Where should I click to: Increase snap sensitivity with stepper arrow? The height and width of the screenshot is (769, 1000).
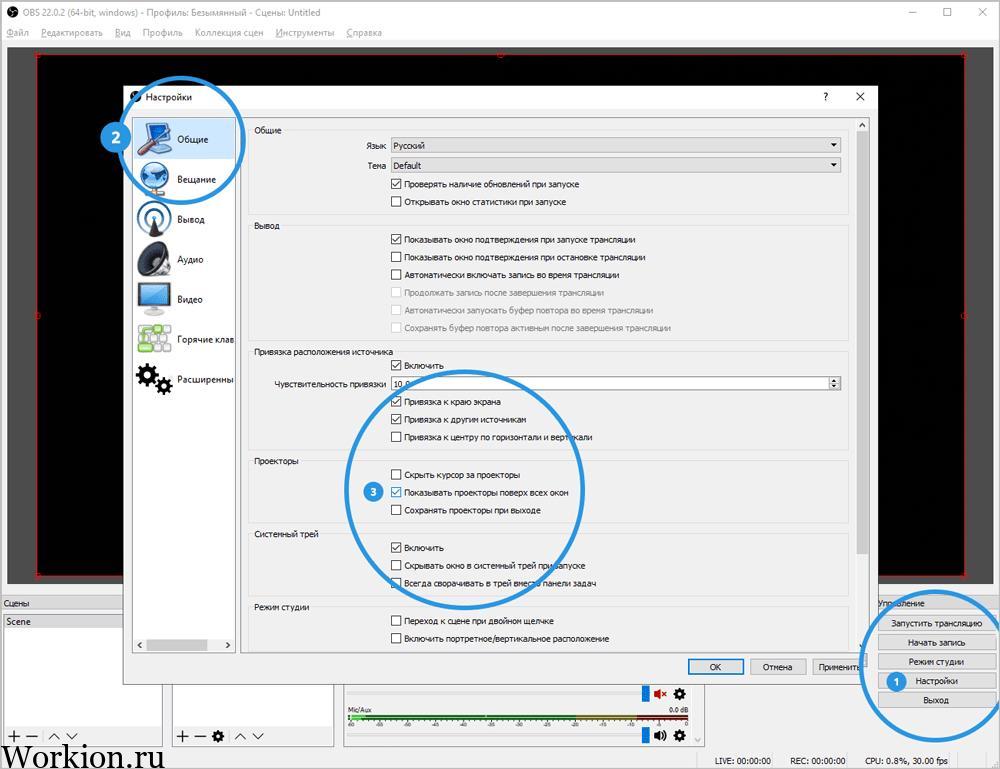834,380
